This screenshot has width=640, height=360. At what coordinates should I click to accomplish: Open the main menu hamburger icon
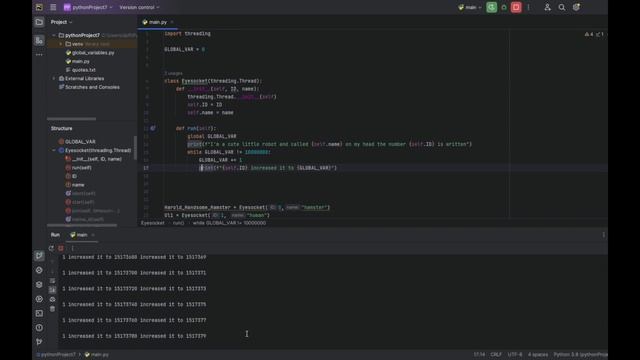pos(53,7)
